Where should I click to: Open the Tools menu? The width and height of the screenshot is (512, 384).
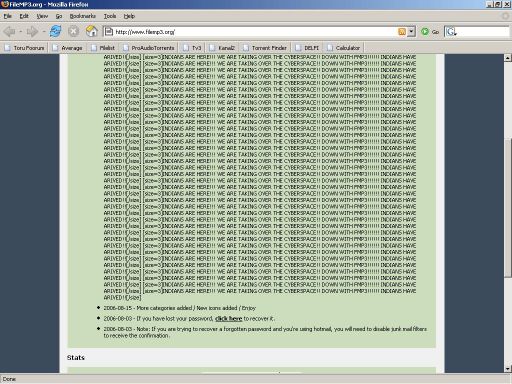[110, 16]
